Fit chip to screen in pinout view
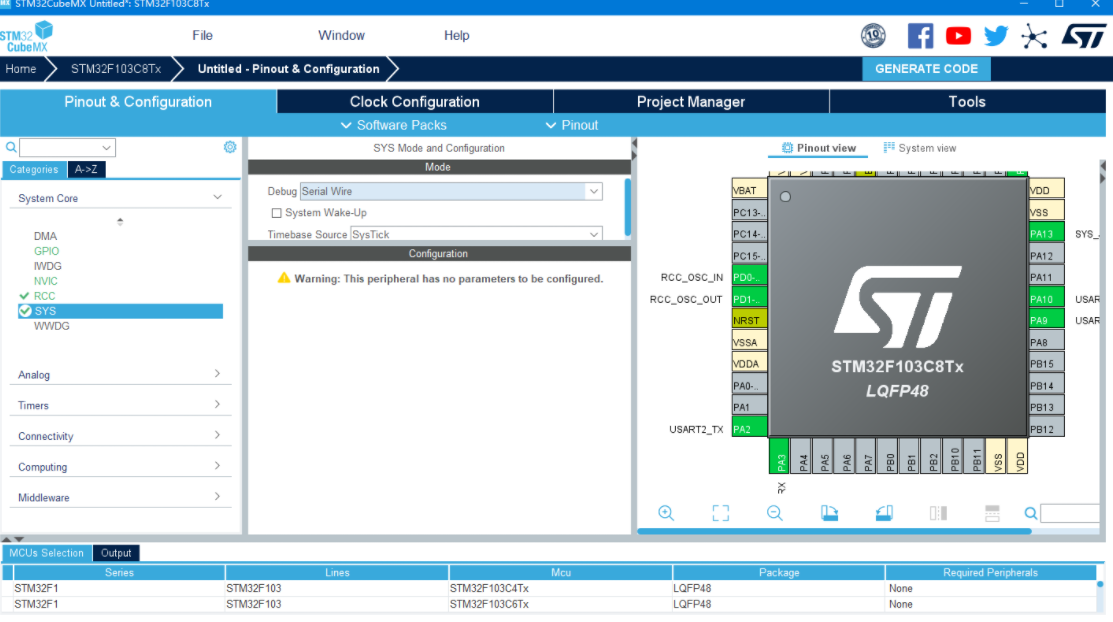 pyautogui.click(x=720, y=513)
